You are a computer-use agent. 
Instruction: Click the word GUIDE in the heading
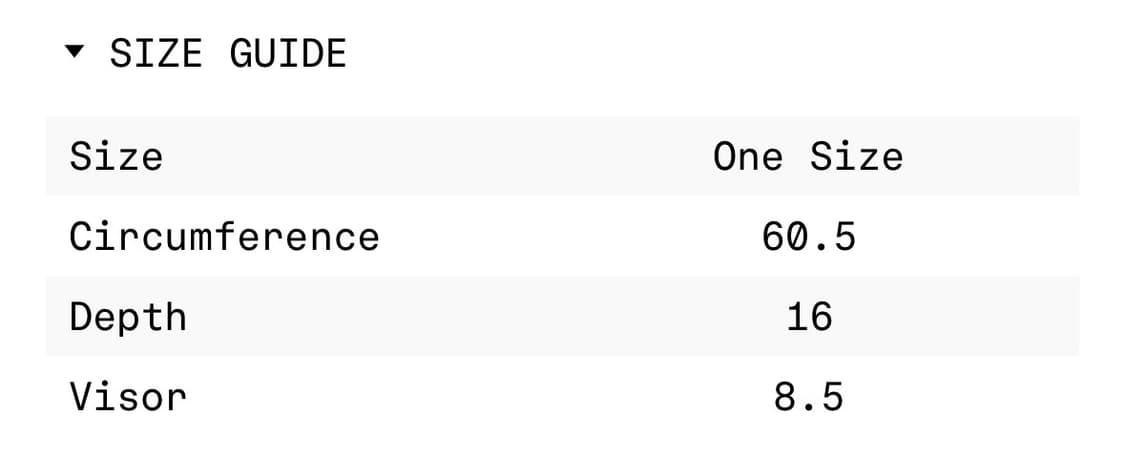pyautogui.click(x=288, y=53)
